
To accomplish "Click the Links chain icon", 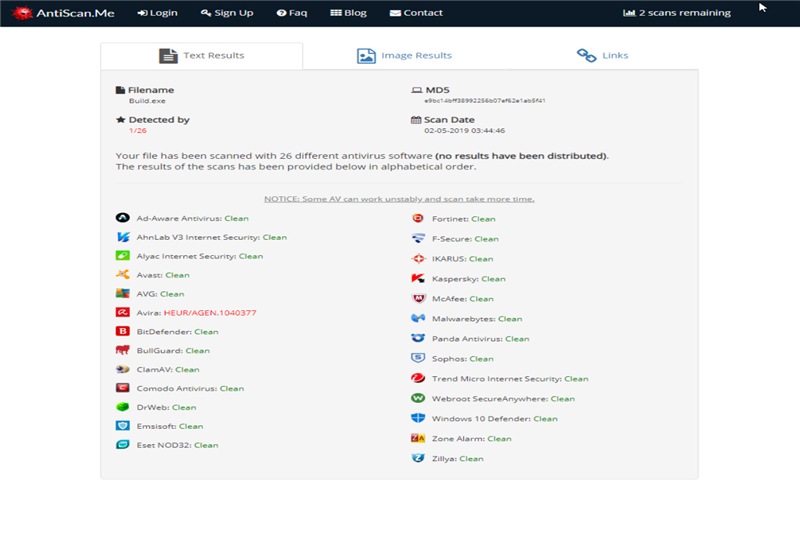I will 586,55.
